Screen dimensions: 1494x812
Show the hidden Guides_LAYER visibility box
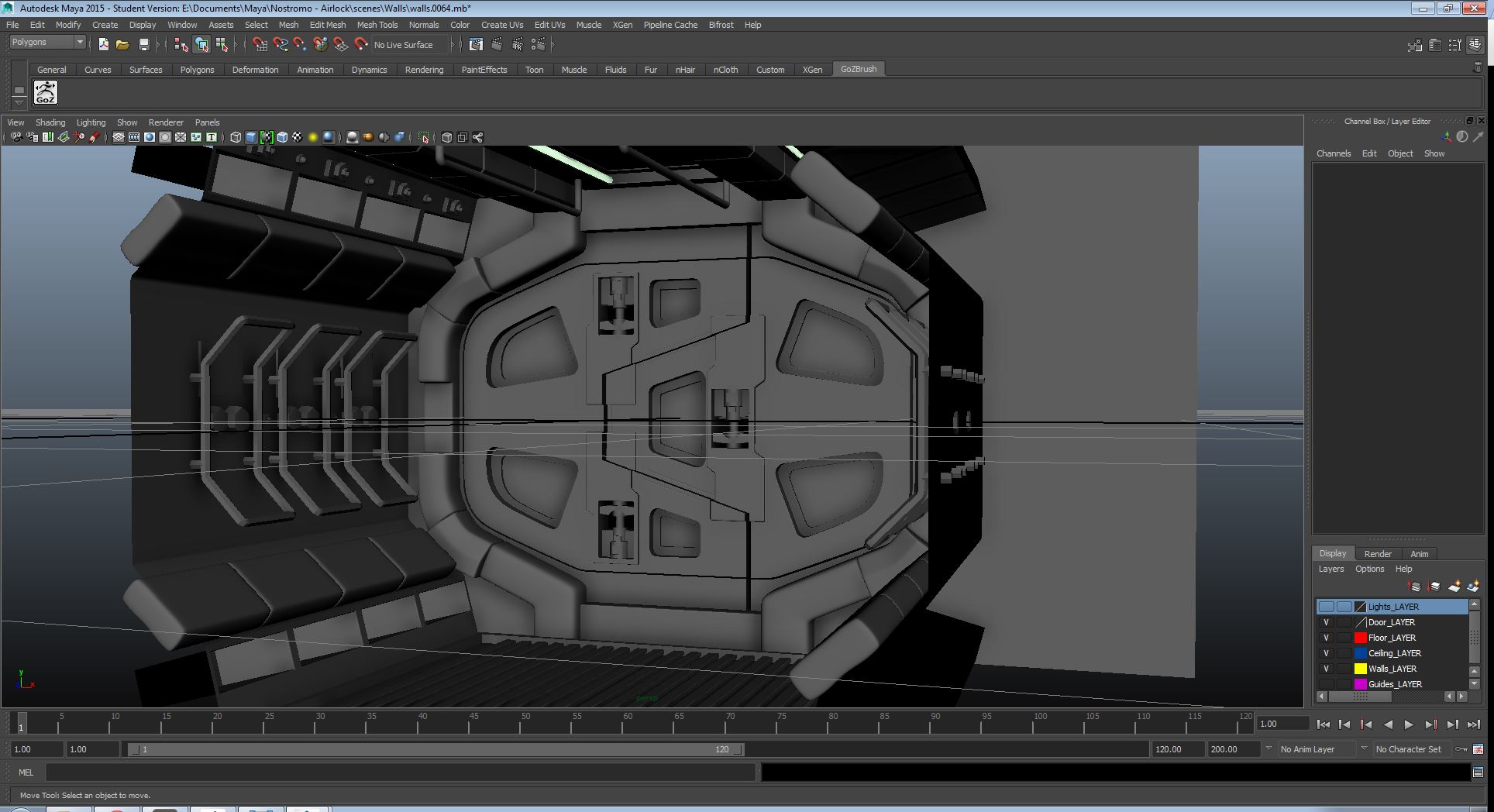coord(1326,684)
